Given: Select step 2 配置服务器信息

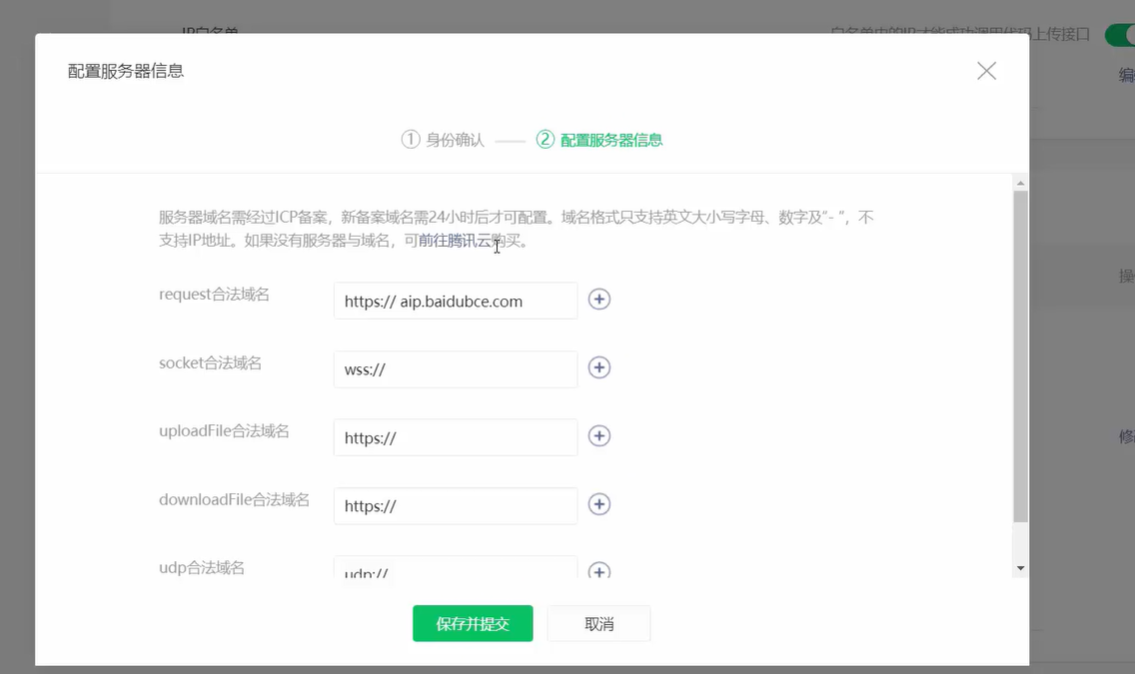Looking at the screenshot, I should click(599, 139).
